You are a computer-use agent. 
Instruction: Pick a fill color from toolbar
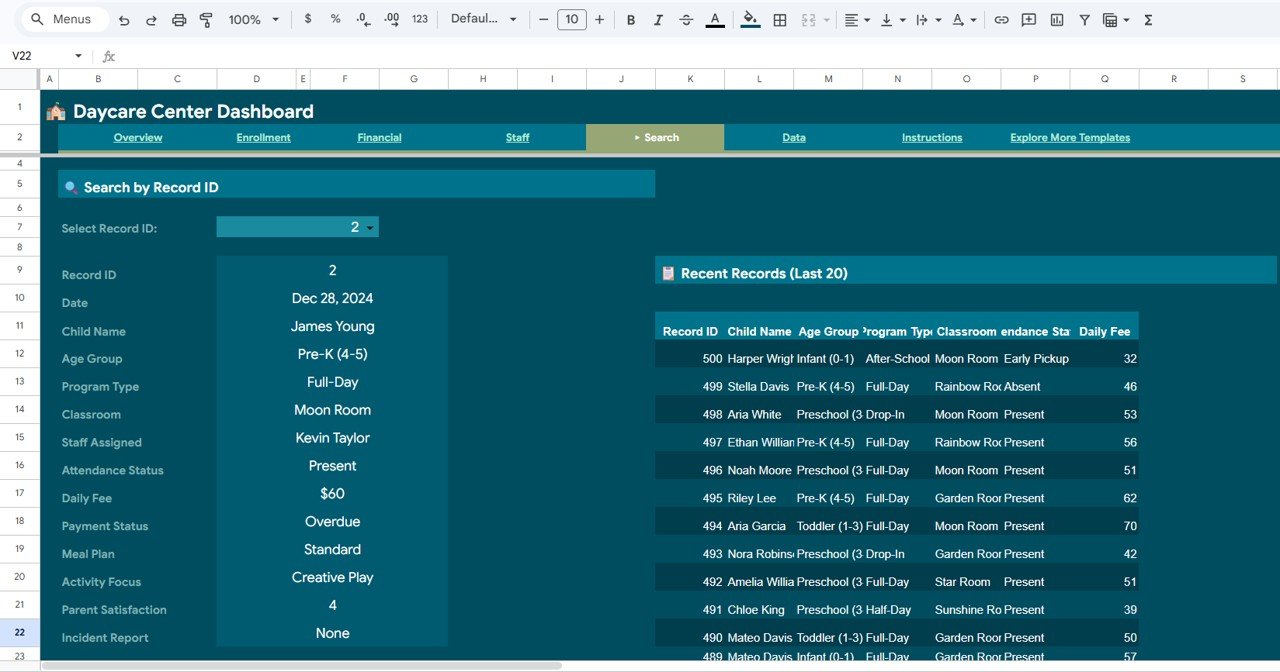(750, 20)
